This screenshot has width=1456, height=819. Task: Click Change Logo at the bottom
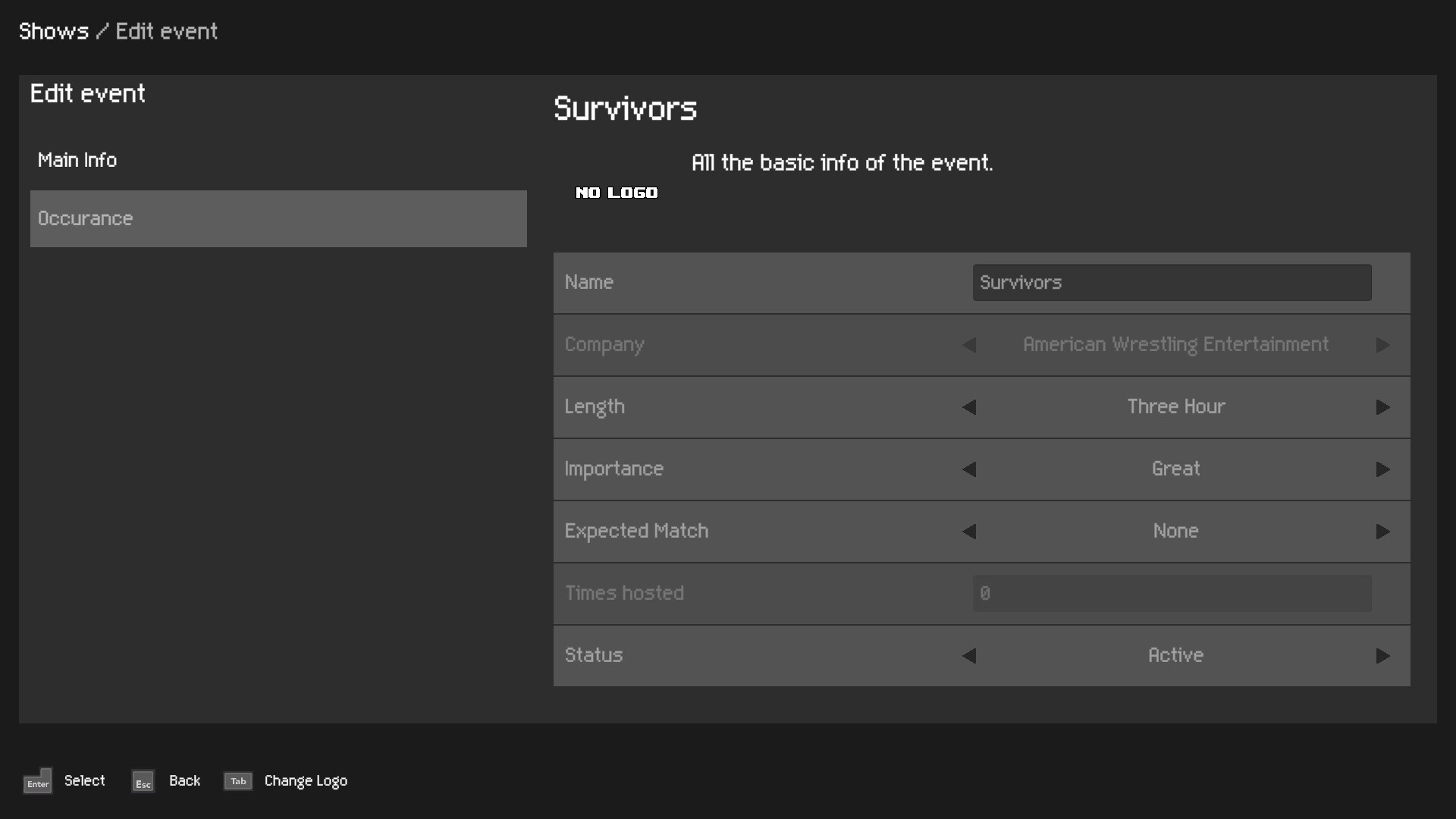tap(305, 780)
